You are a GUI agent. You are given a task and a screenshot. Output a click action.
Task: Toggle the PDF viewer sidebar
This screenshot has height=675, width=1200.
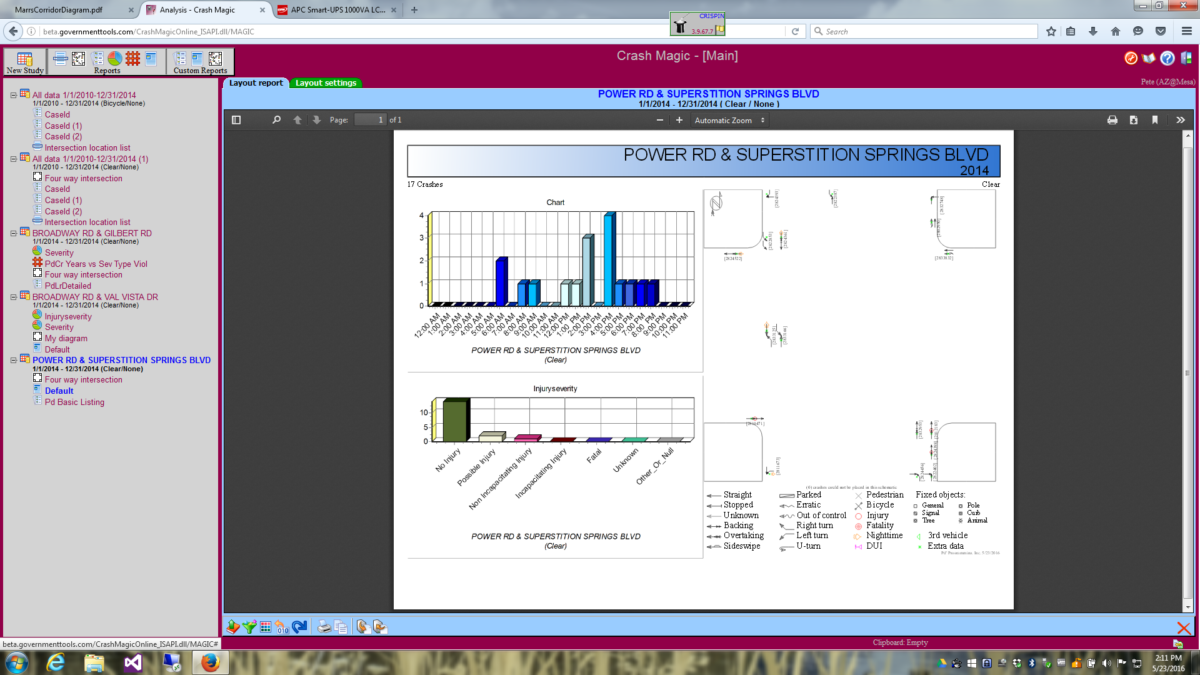click(236, 120)
